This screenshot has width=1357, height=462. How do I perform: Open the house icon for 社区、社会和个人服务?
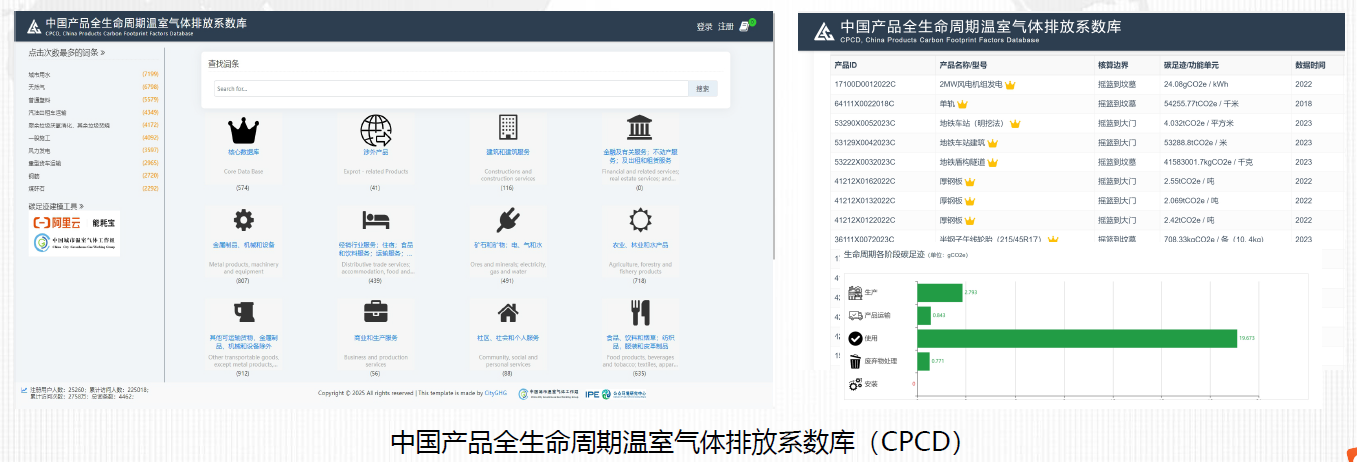click(508, 313)
